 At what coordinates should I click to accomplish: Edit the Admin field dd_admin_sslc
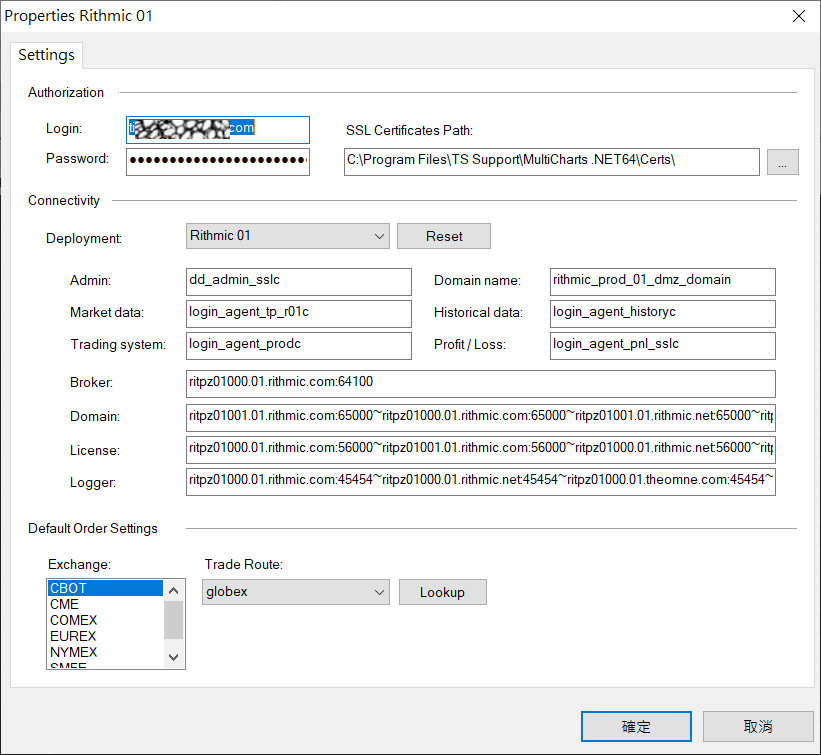(298, 282)
